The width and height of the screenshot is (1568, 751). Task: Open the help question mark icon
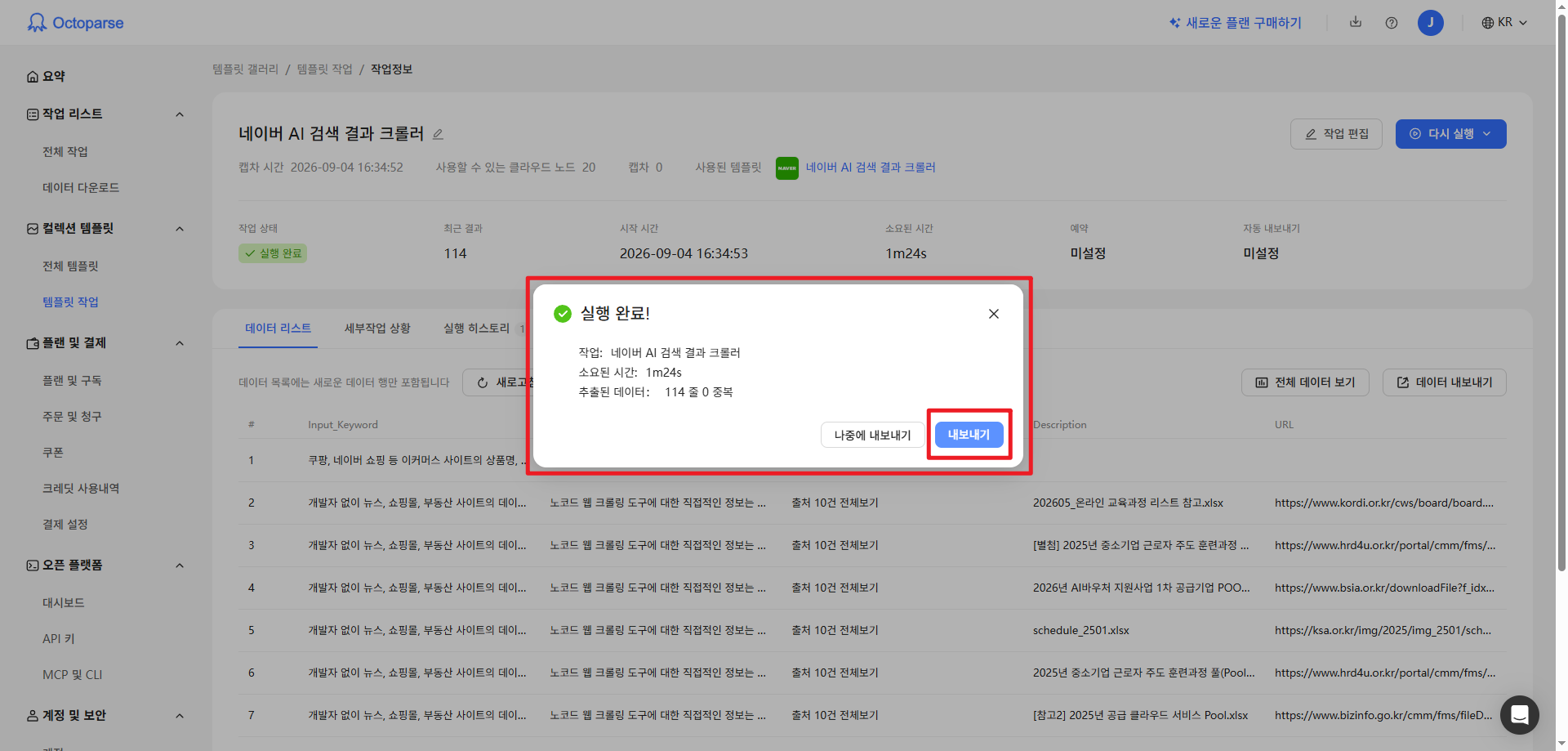pos(1392,23)
